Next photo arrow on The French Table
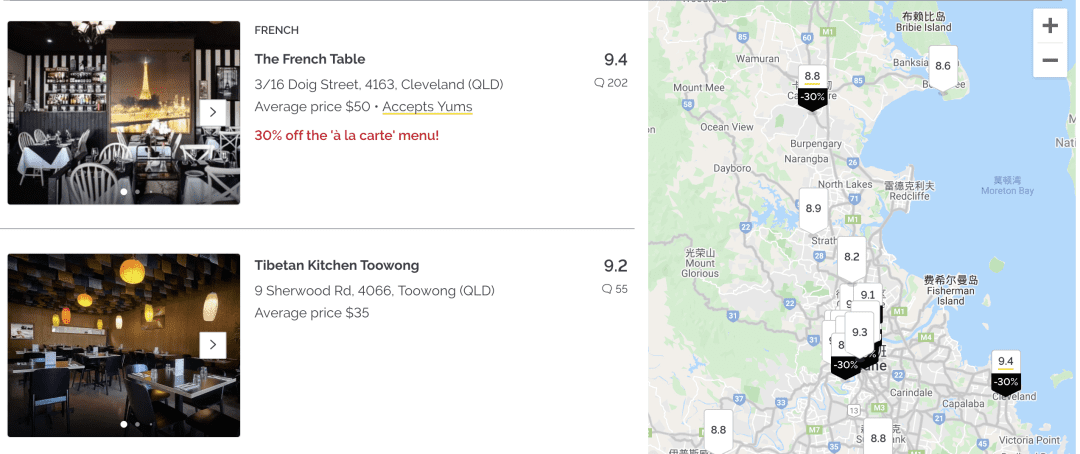This screenshot has height=454, width=1080. (212, 112)
